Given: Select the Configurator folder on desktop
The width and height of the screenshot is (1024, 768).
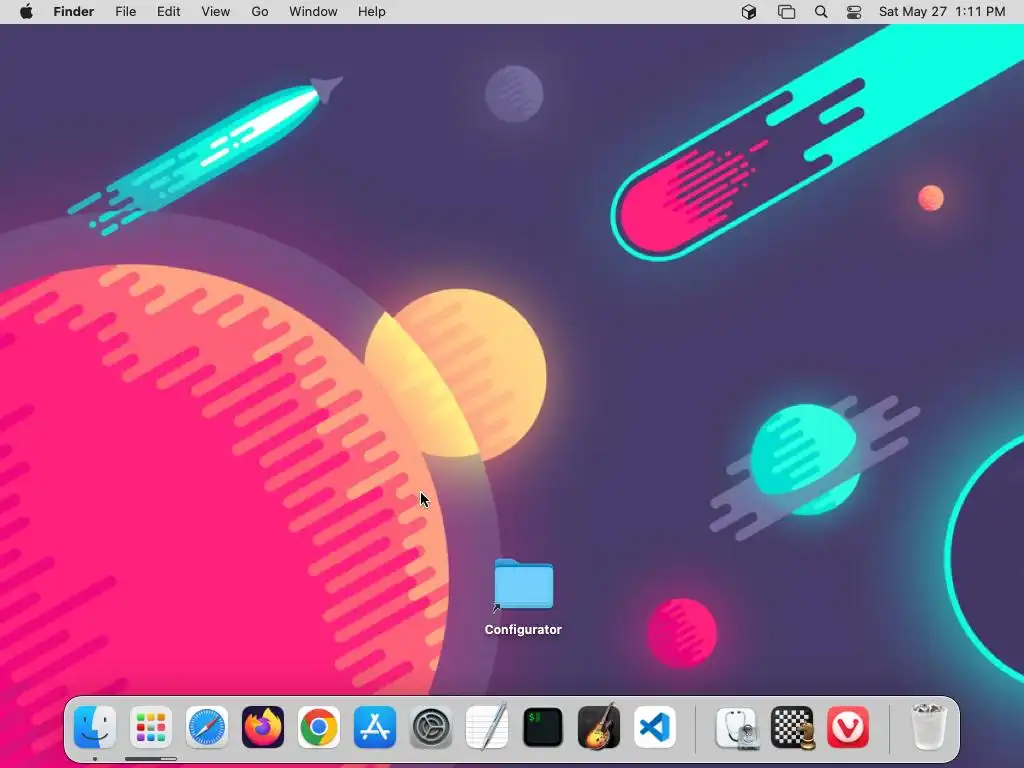Looking at the screenshot, I should [524, 585].
